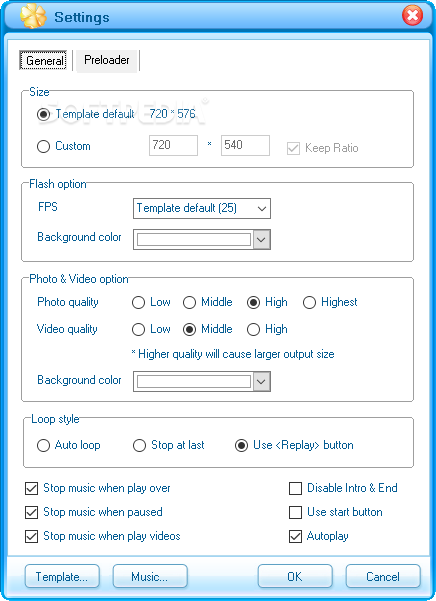Enable the Use start button checkbox
The height and width of the screenshot is (601, 436).
[295, 512]
